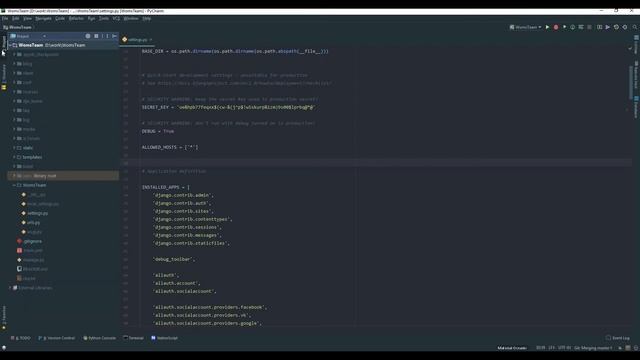Open the Event Log button
The image size is (640, 360).
point(618,338)
